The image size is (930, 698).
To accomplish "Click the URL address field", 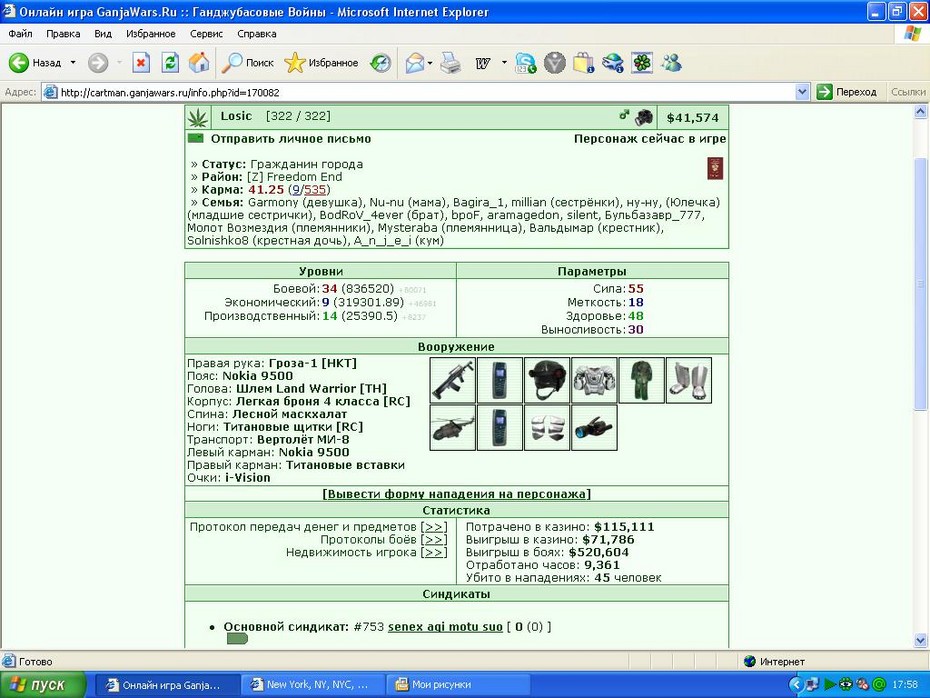I will point(418,92).
